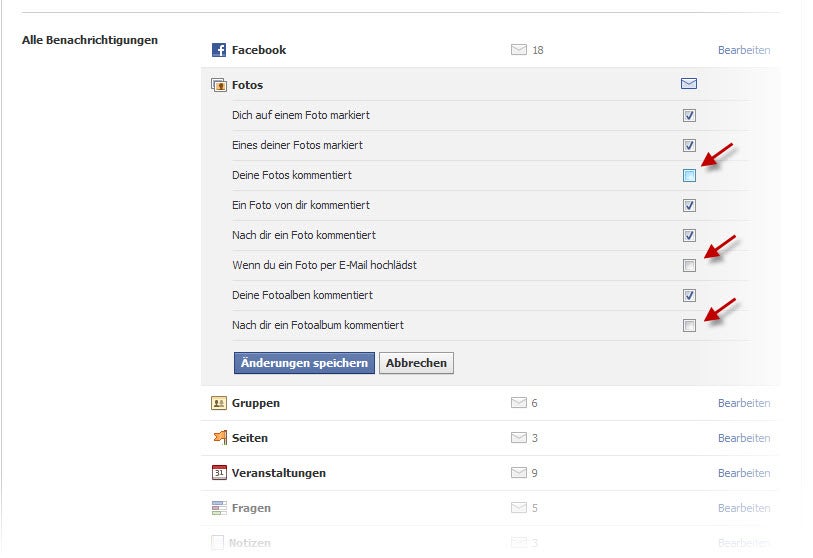Check 'Nach dir ein Fotoalbum kommentiert'

[689, 326]
